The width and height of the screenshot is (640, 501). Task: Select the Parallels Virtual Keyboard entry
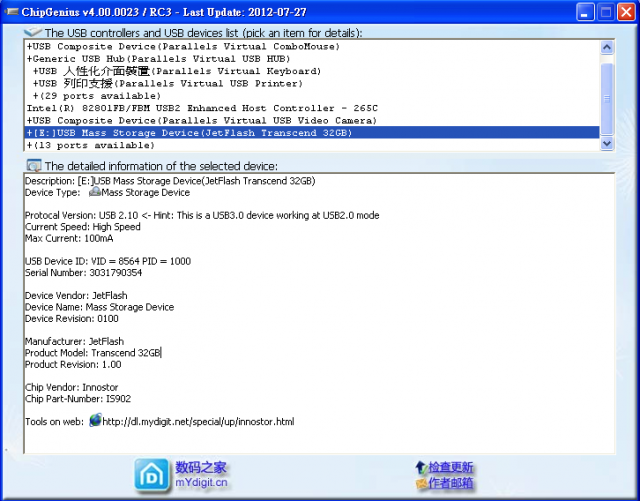pyautogui.click(x=312, y=71)
